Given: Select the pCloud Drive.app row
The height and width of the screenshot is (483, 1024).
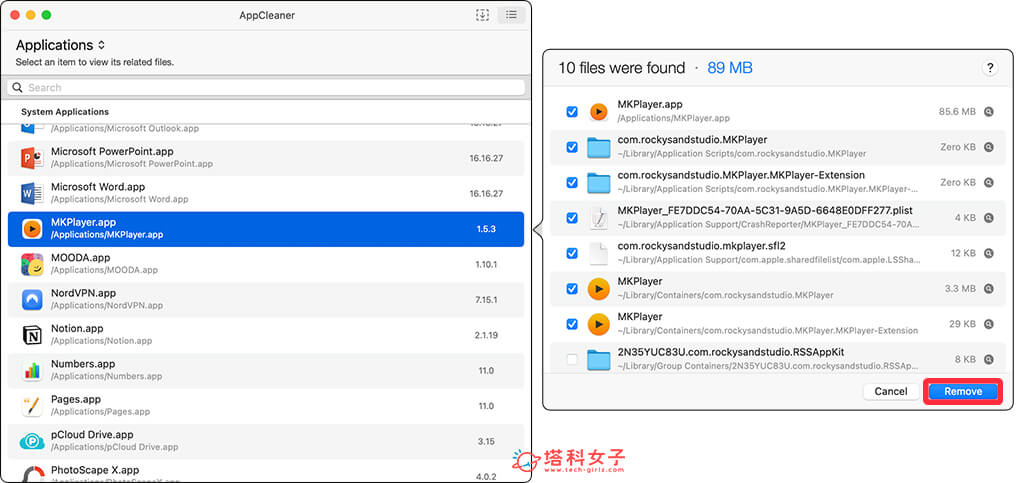Looking at the screenshot, I should point(266,441).
